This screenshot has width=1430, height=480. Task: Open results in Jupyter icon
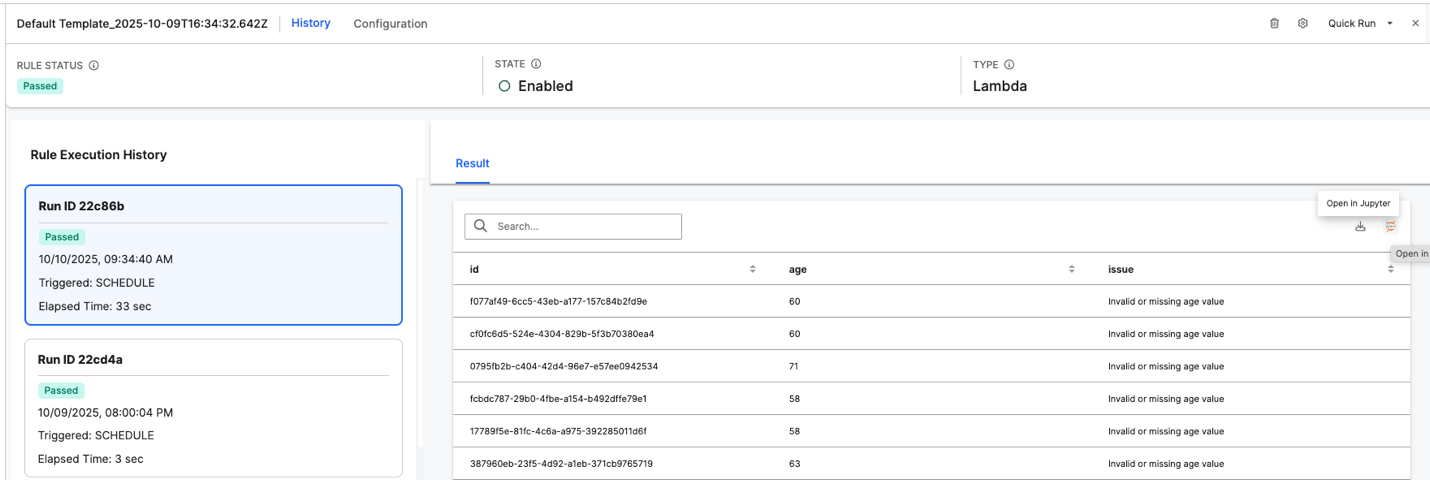[1390, 227]
